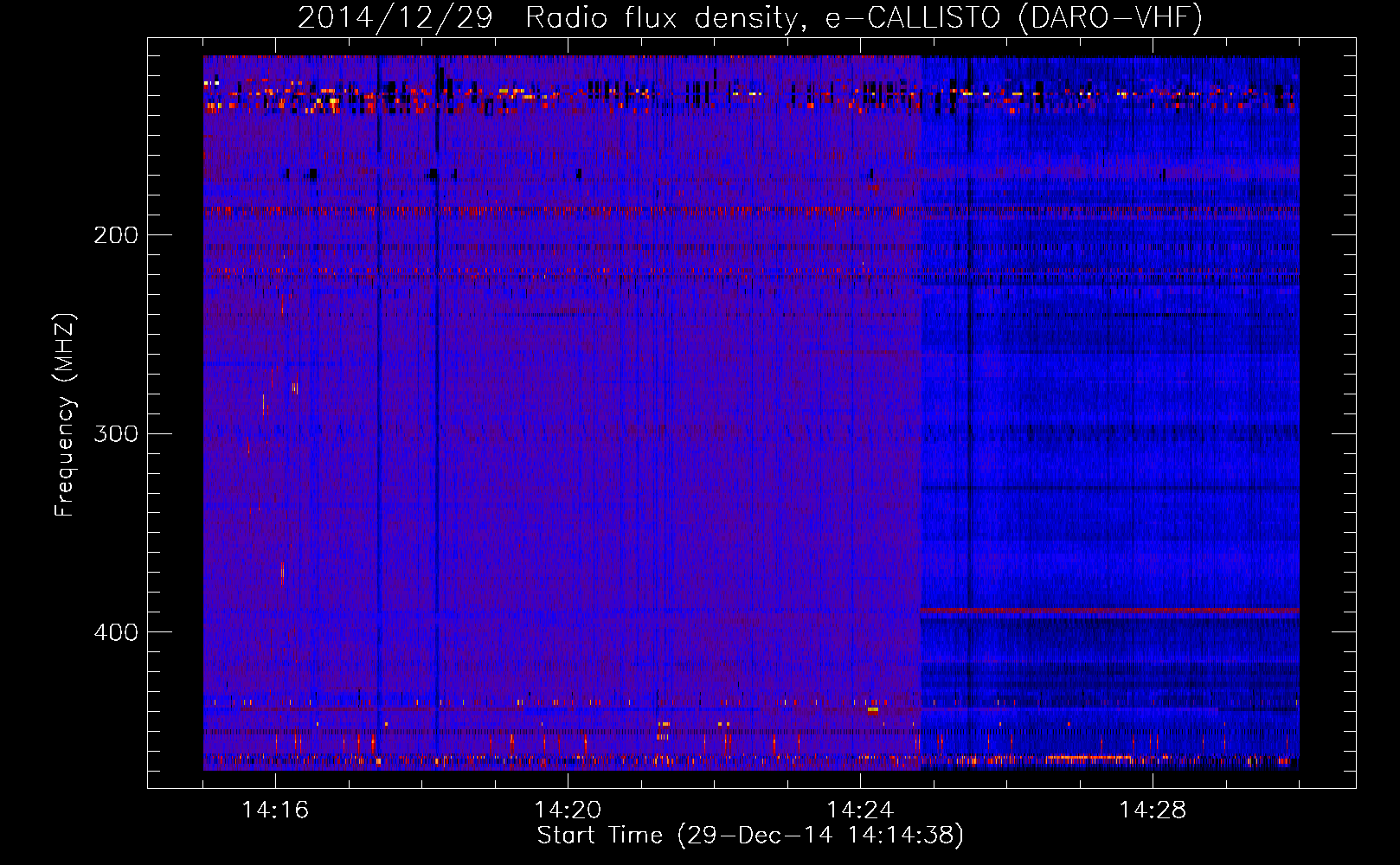Select the 'Frequency (MHZ)' y-axis label

click(x=65, y=415)
